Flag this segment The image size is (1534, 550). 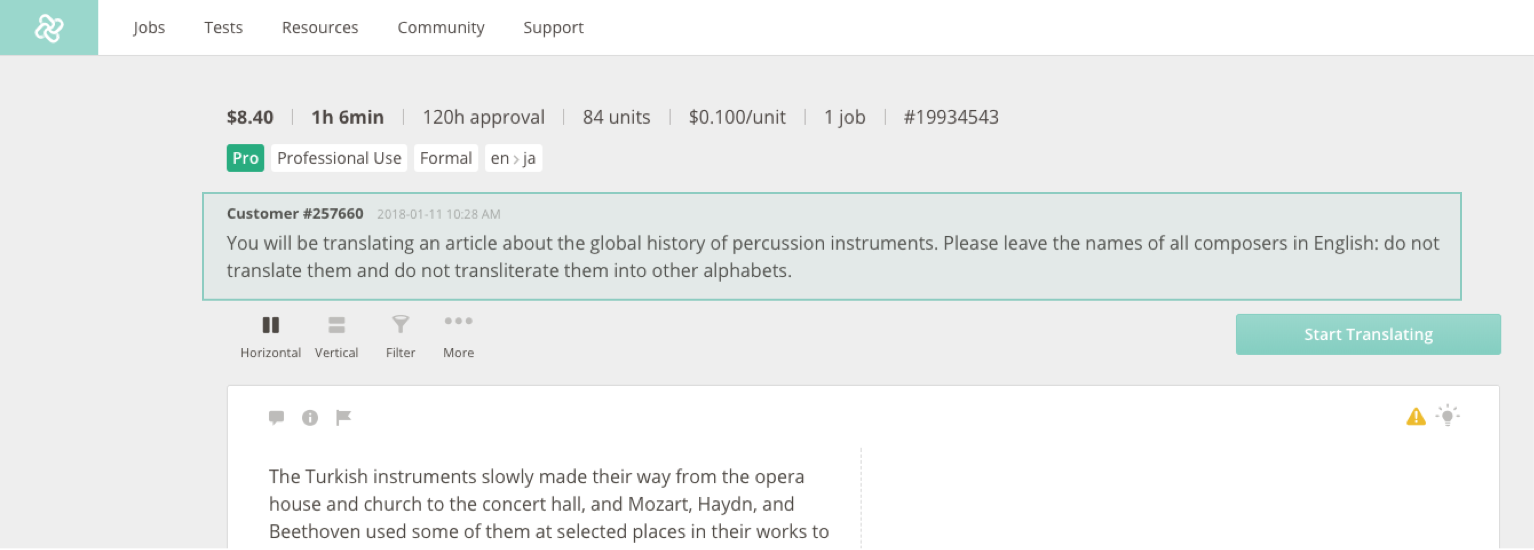pos(343,418)
